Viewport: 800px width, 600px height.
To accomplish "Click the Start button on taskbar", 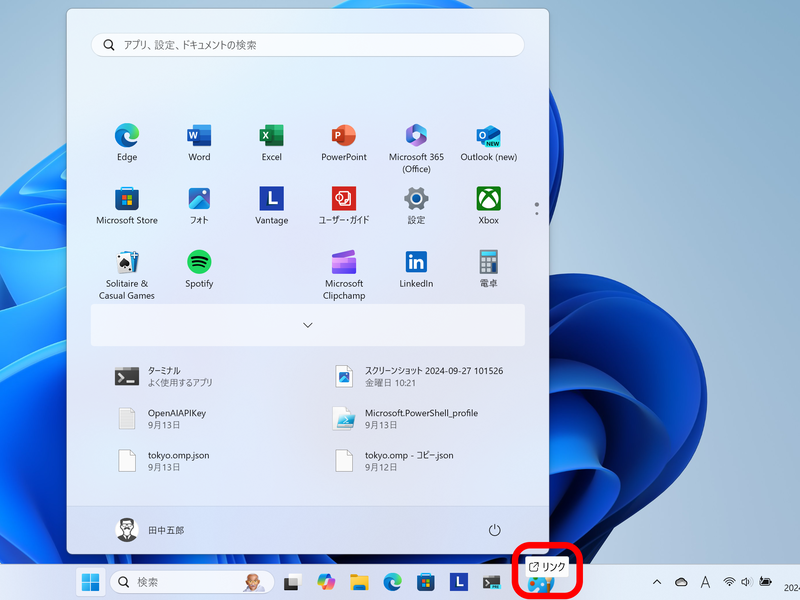I will [x=91, y=582].
